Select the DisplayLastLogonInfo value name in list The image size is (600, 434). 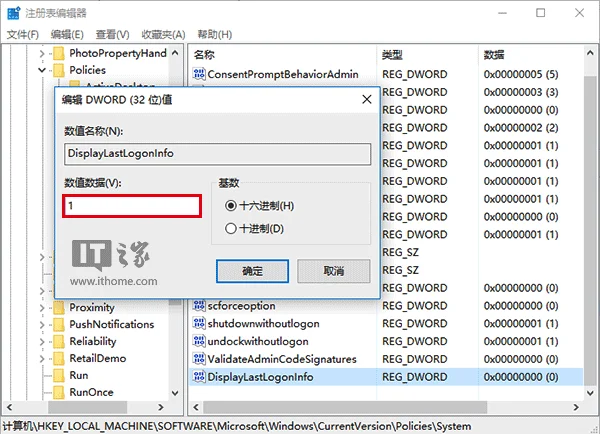click(260, 377)
